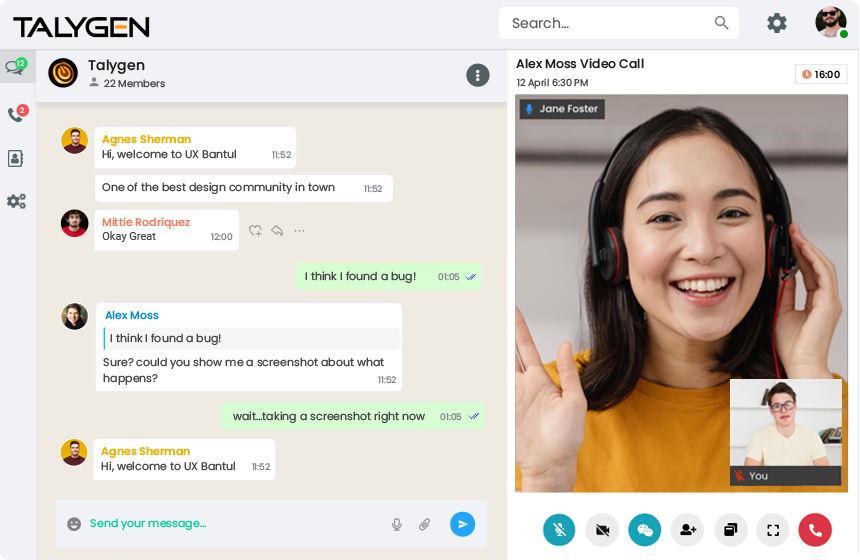Open the emoji picker in message box
The height and width of the screenshot is (560, 860).
click(x=74, y=524)
